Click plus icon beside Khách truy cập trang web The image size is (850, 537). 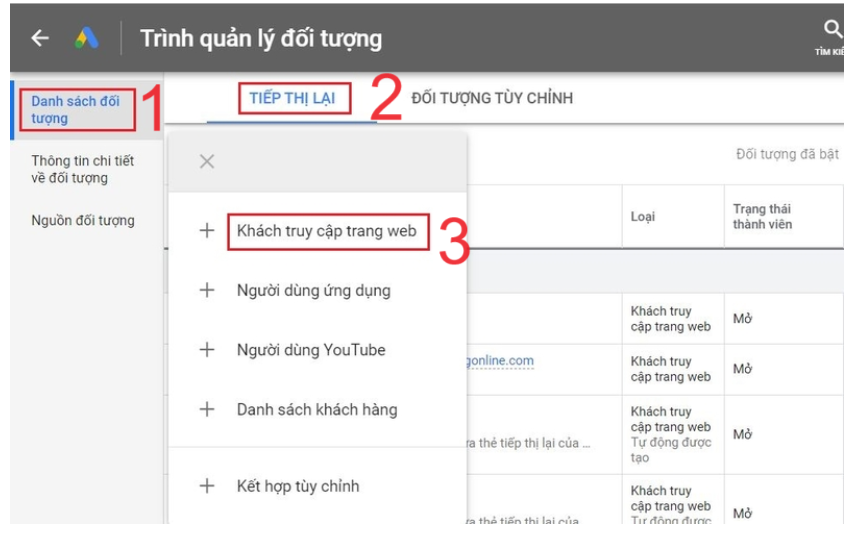click(207, 231)
